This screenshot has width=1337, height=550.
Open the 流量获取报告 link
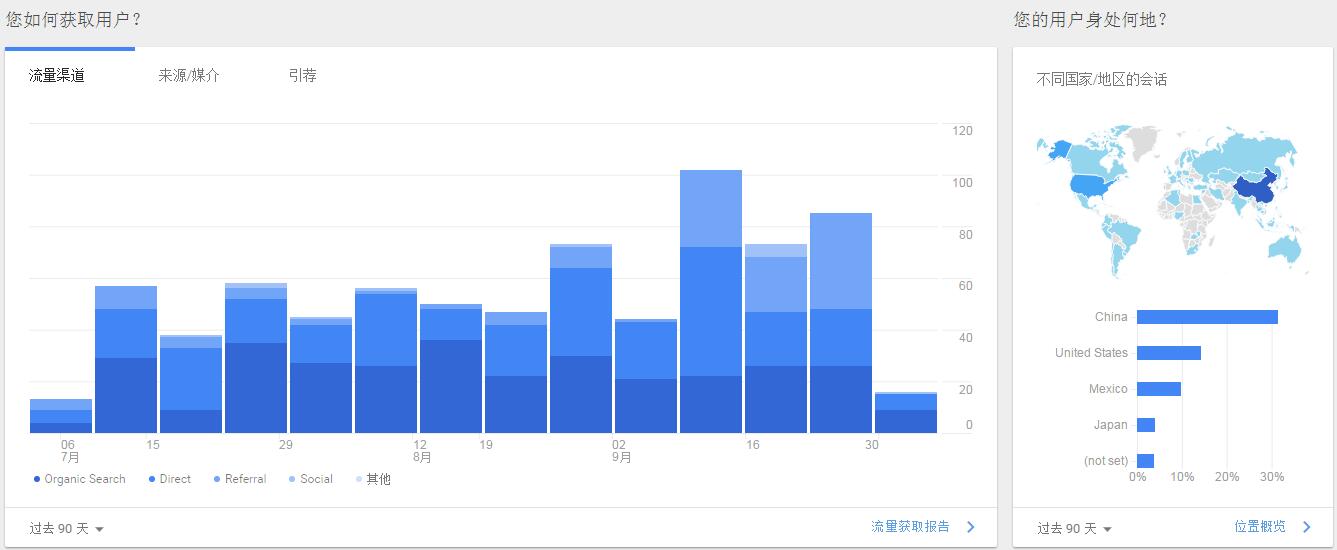point(910,527)
